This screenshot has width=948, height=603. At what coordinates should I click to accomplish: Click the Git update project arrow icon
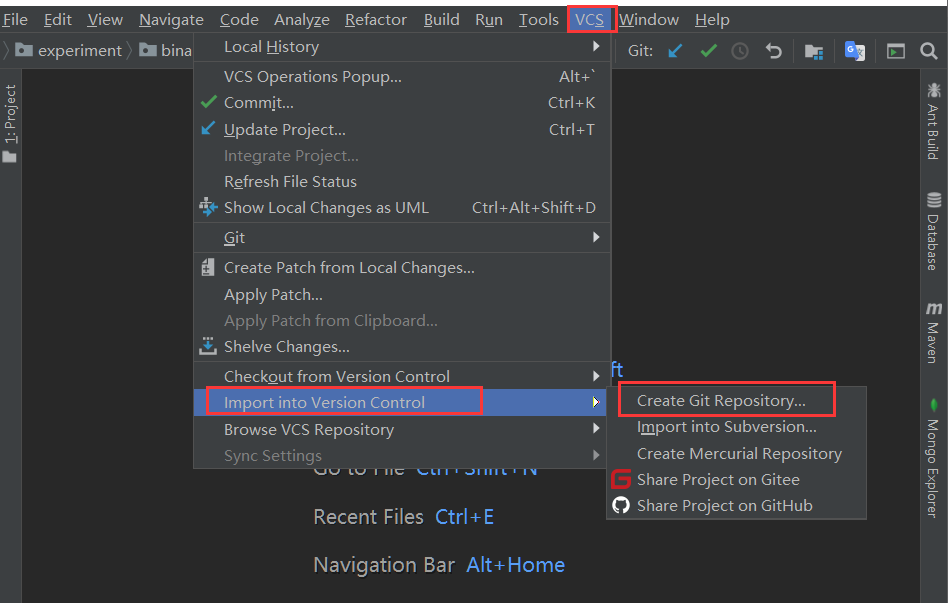point(675,51)
